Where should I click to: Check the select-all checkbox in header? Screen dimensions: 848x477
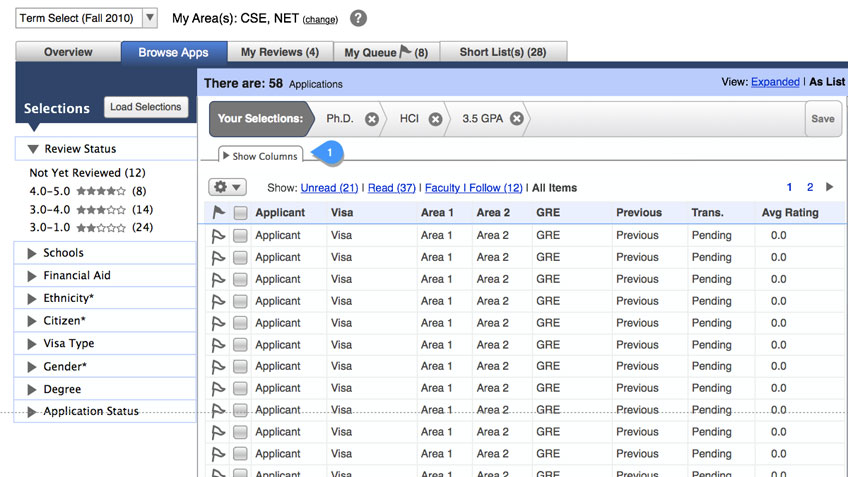point(240,212)
